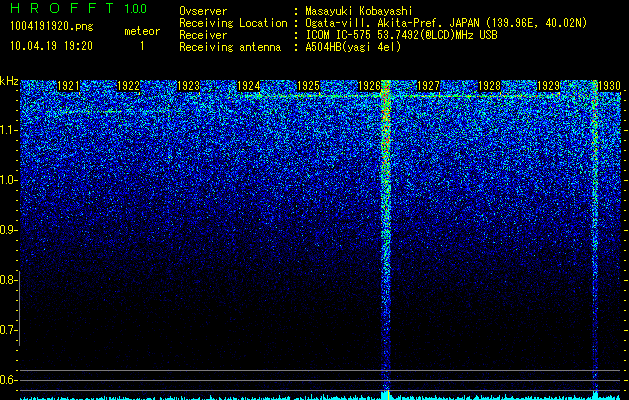Click the 0.7 frequency axis label
The height and width of the screenshot is (400, 629).
pos(9,330)
